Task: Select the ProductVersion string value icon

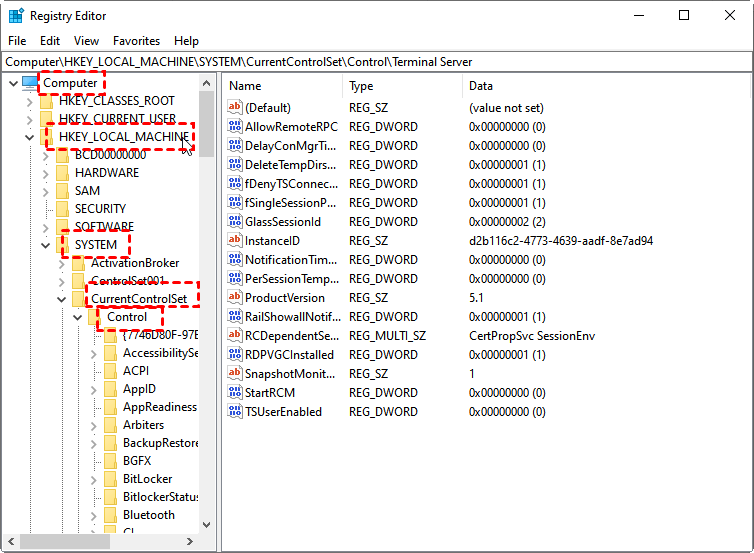Action: tap(235, 298)
